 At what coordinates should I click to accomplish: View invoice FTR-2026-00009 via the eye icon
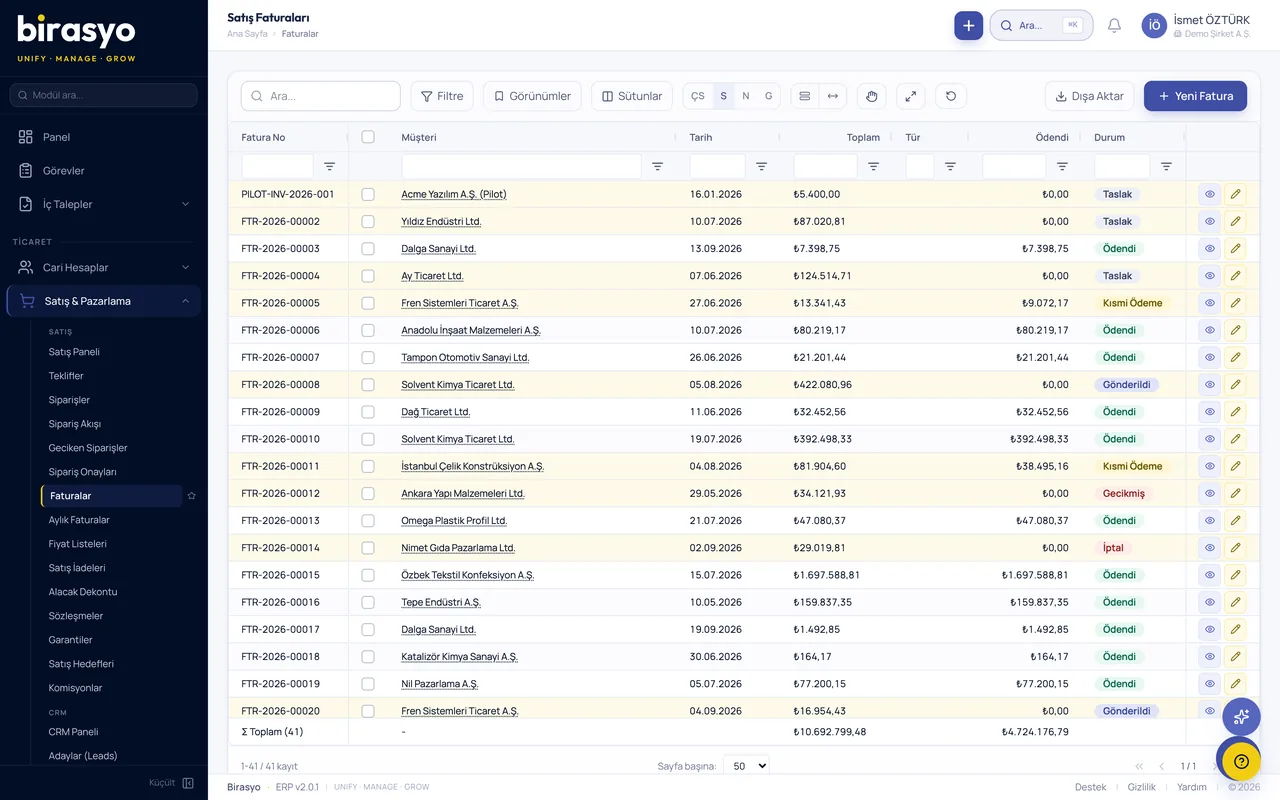click(x=1209, y=411)
